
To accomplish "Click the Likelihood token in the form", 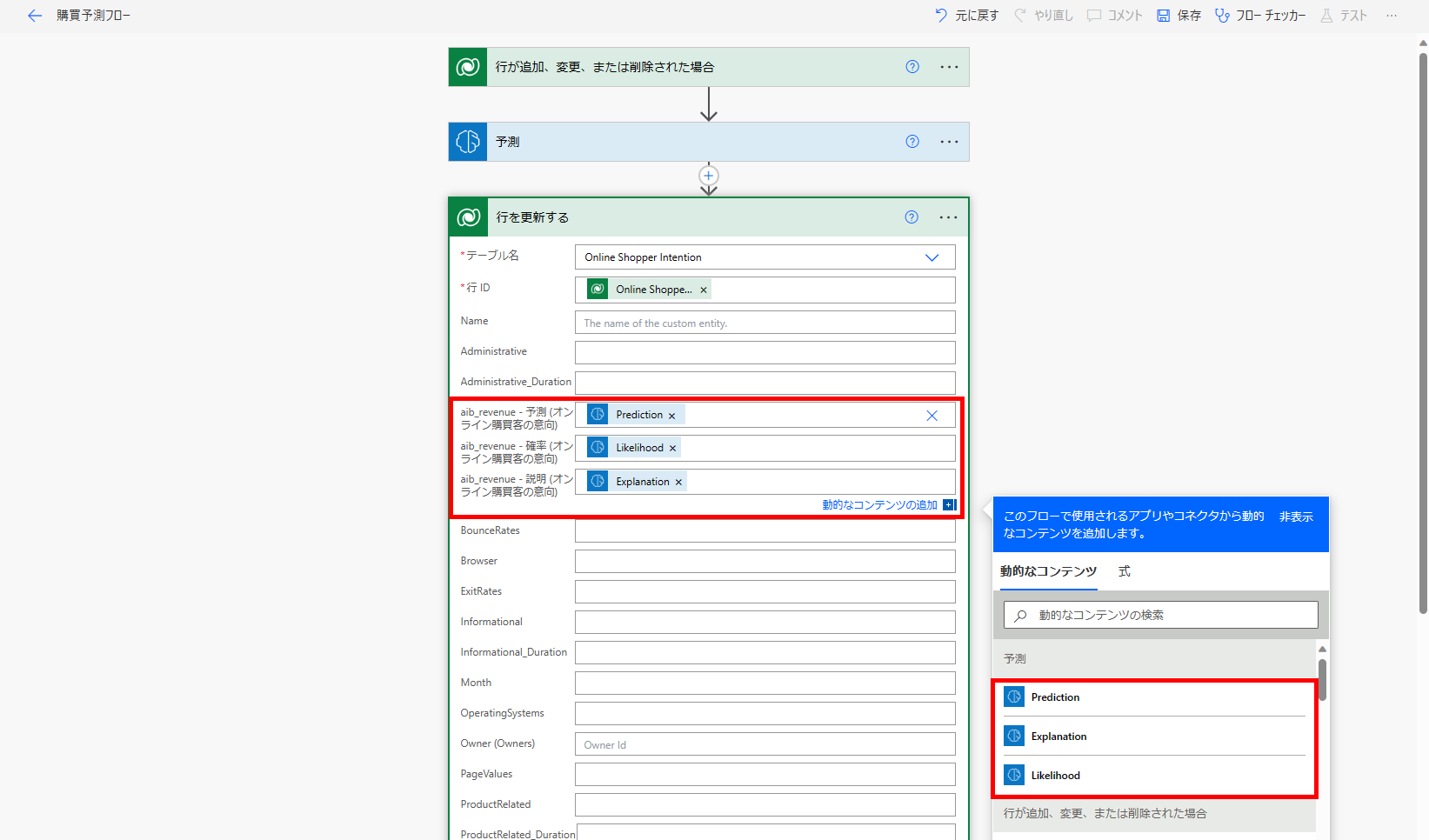I will [x=634, y=448].
